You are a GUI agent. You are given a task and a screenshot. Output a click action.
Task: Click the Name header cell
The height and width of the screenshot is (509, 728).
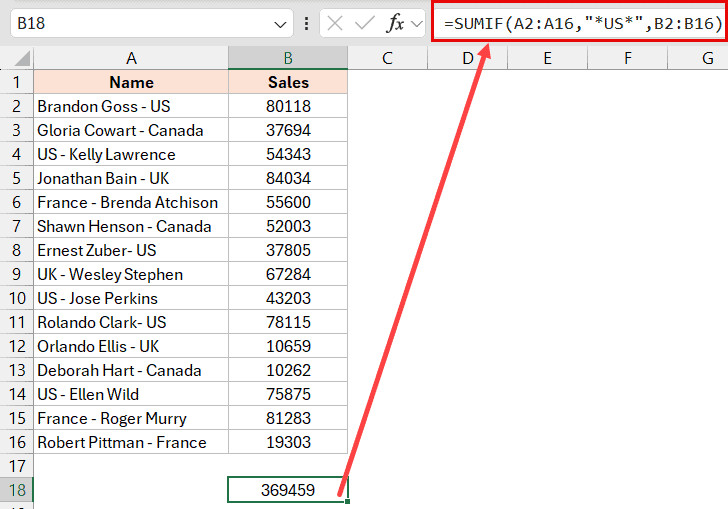point(131,83)
